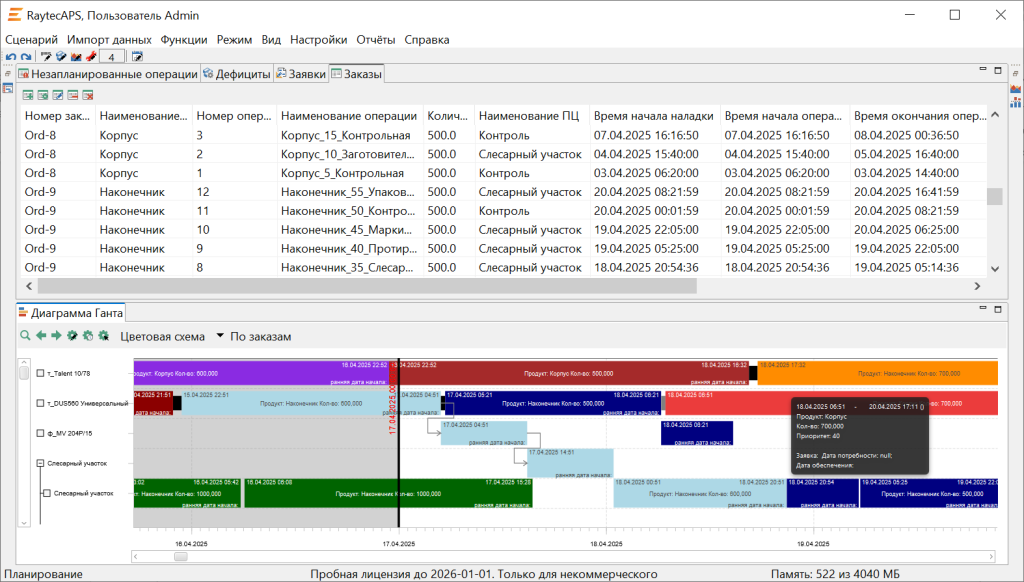
Task: Click the factory icon on right sidebar
Action: [x=1016, y=88]
